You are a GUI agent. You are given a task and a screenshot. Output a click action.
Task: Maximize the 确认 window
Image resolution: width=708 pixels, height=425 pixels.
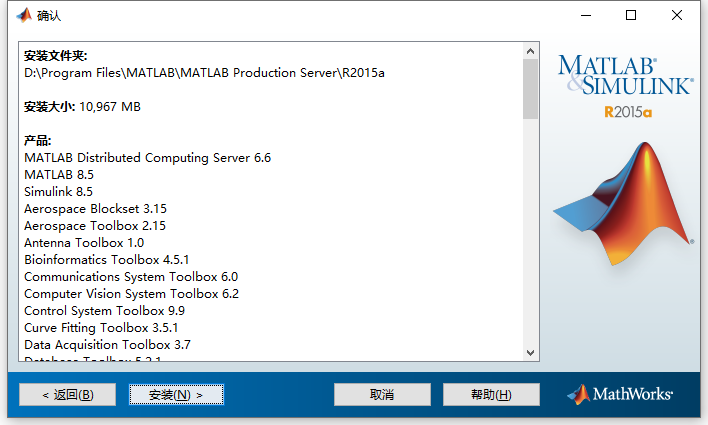(631, 15)
